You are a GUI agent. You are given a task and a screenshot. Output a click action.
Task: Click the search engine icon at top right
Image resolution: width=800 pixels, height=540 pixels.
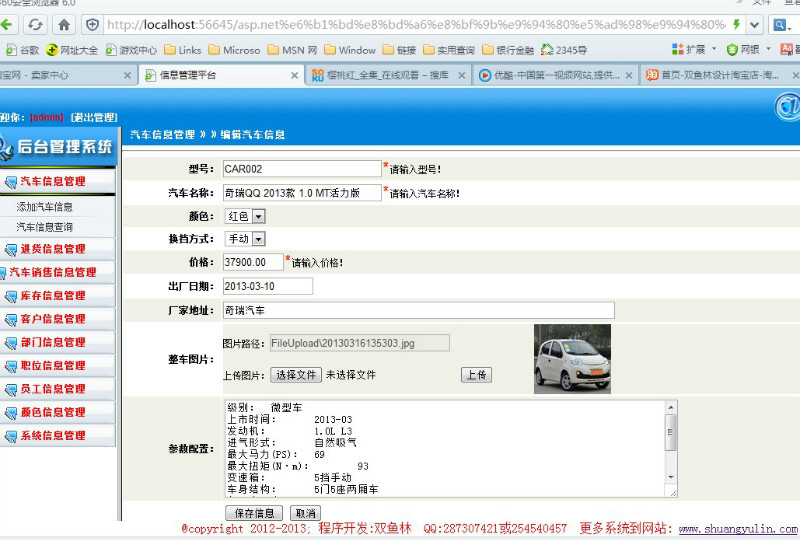tap(781, 24)
